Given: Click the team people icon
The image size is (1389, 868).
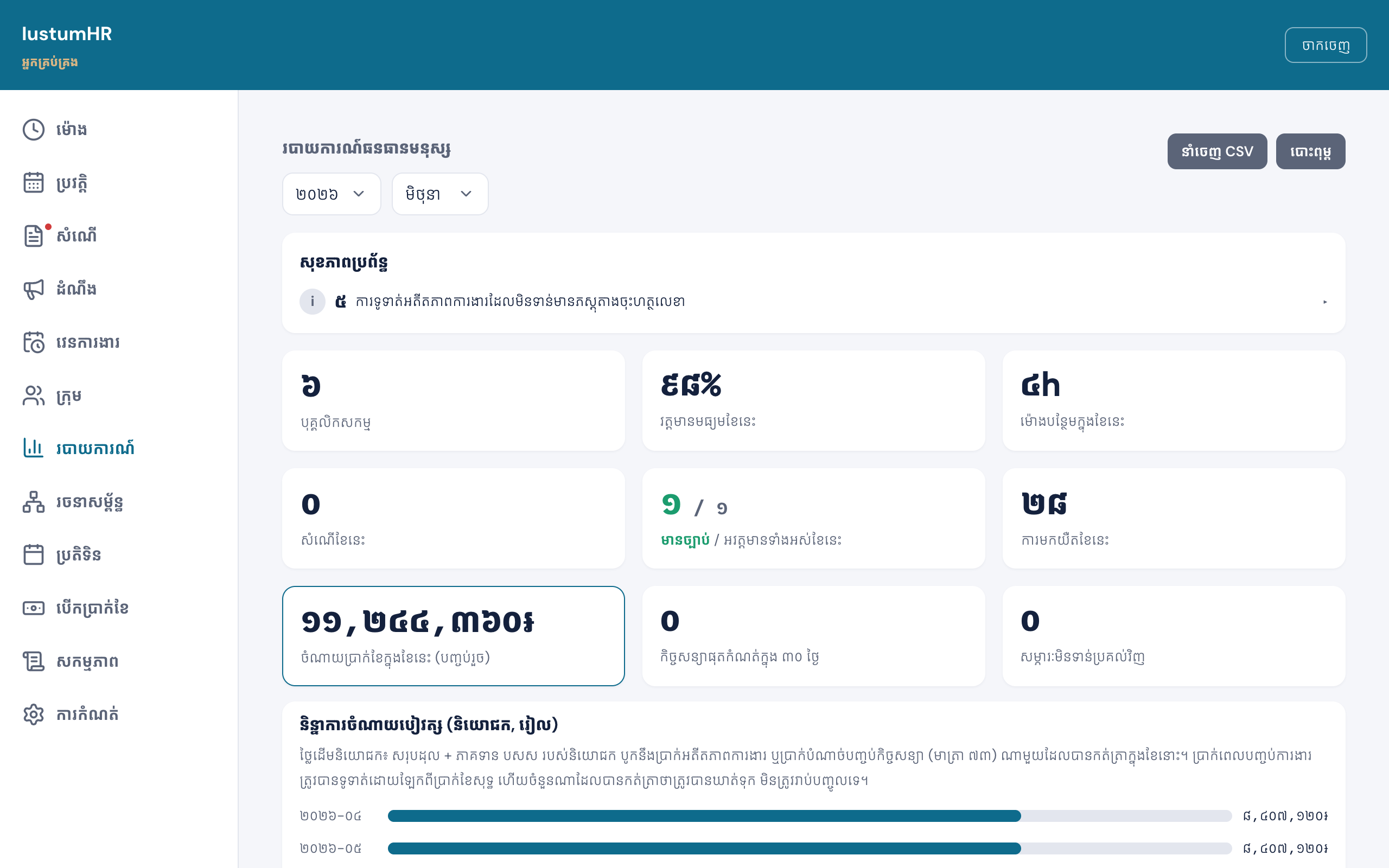Looking at the screenshot, I should (33, 395).
